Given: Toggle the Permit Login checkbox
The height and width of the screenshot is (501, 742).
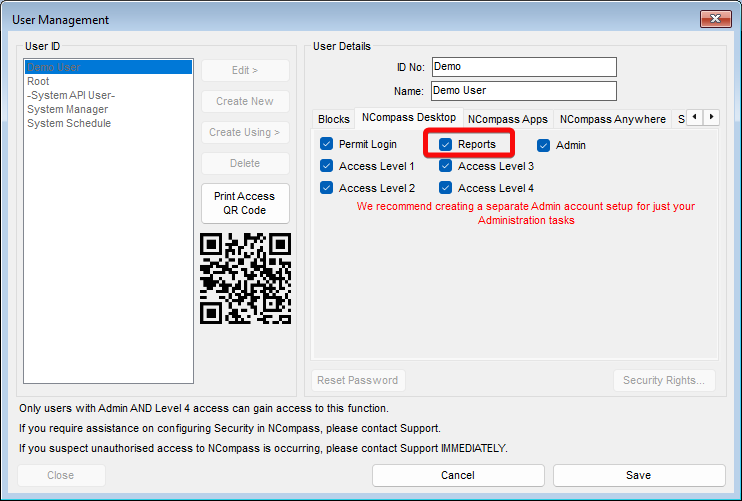Looking at the screenshot, I should 327,144.
